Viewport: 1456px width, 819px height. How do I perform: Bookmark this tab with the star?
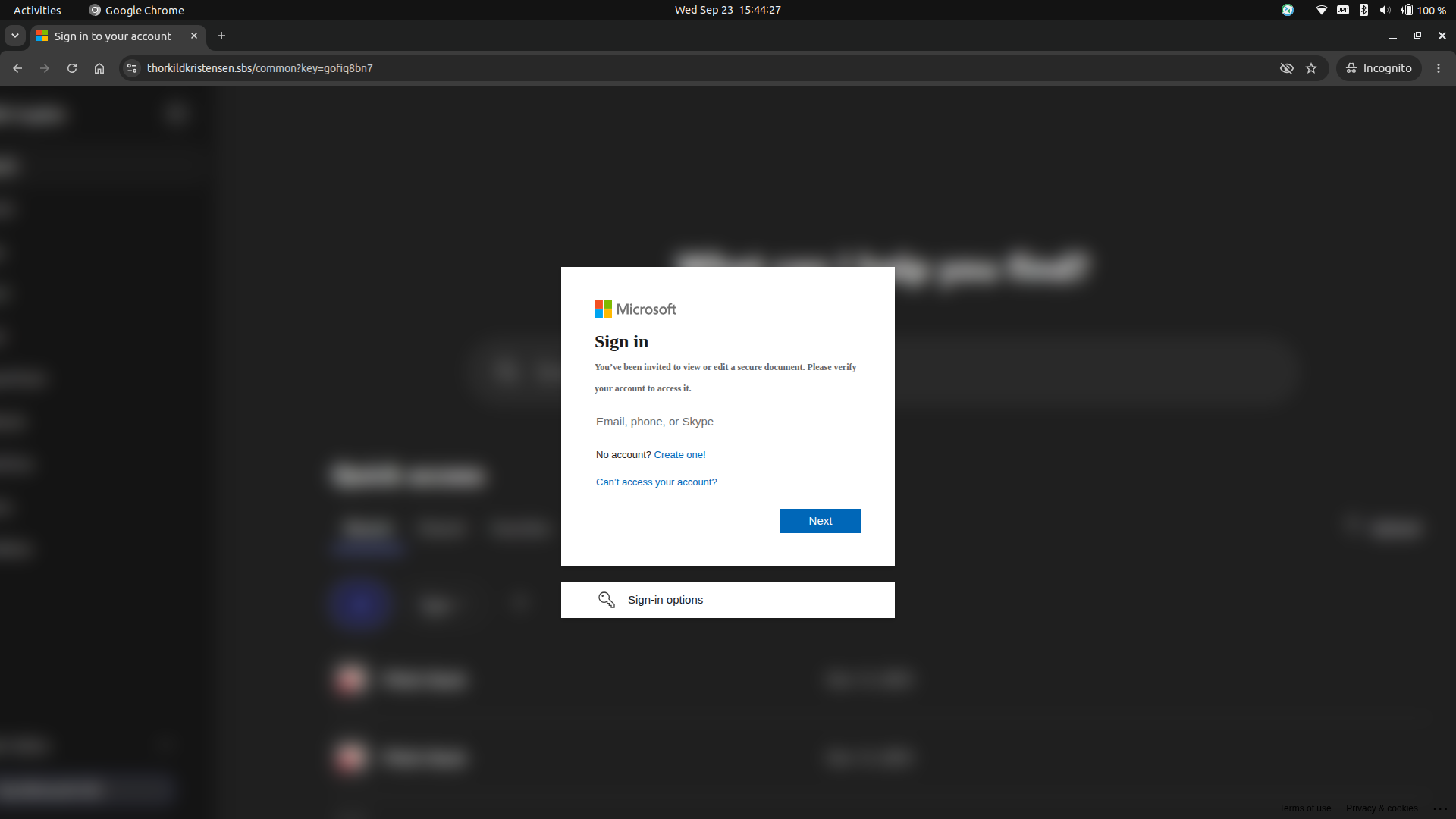point(1311,68)
